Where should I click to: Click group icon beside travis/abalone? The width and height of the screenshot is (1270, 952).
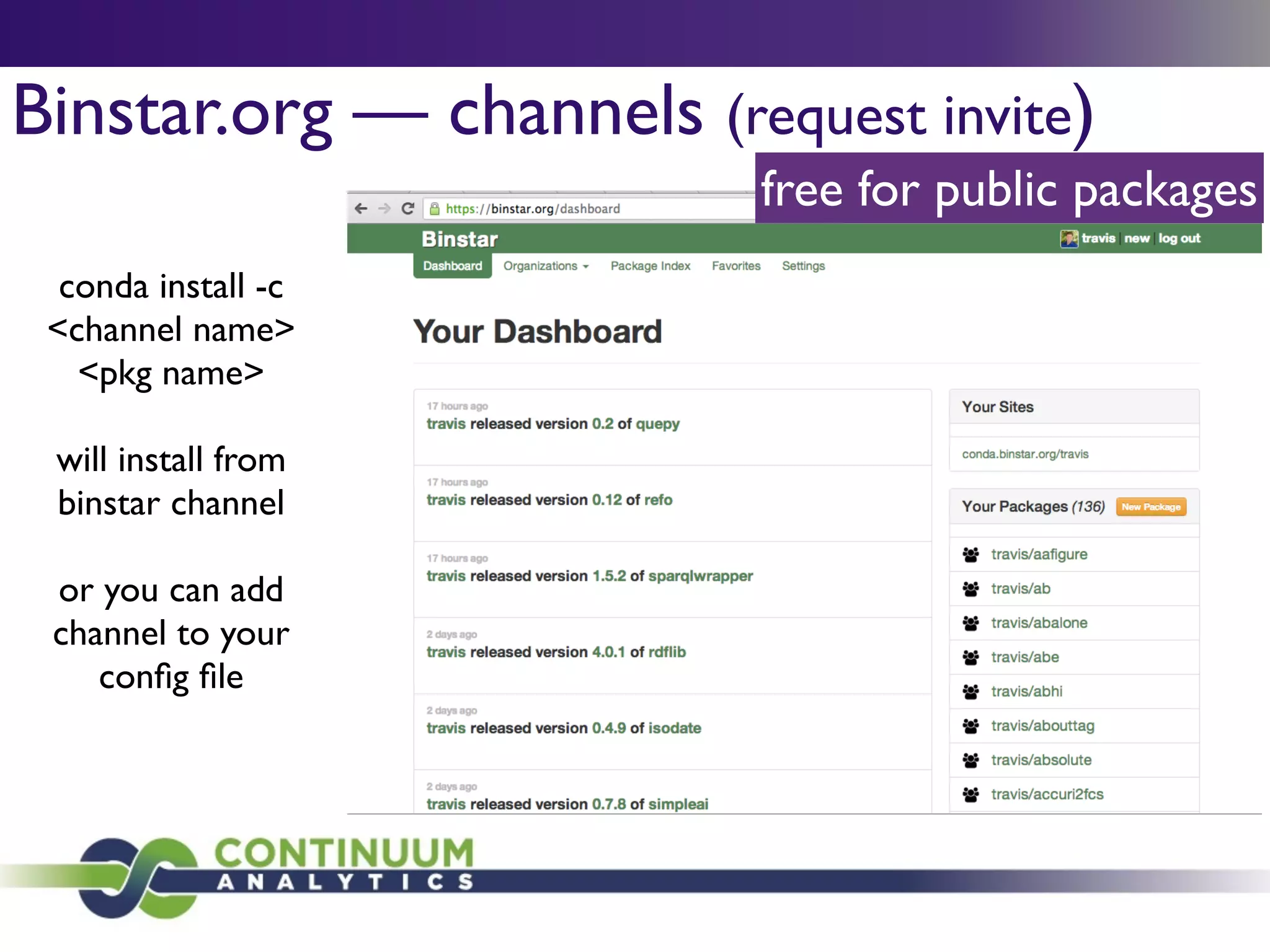click(x=971, y=623)
